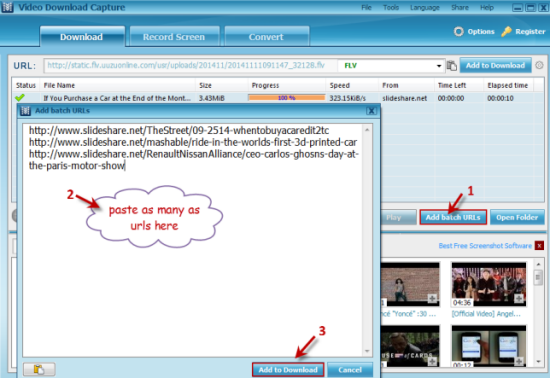Sort by Size column header
Viewport: 550px width, 378px height.
pyautogui.click(x=222, y=85)
